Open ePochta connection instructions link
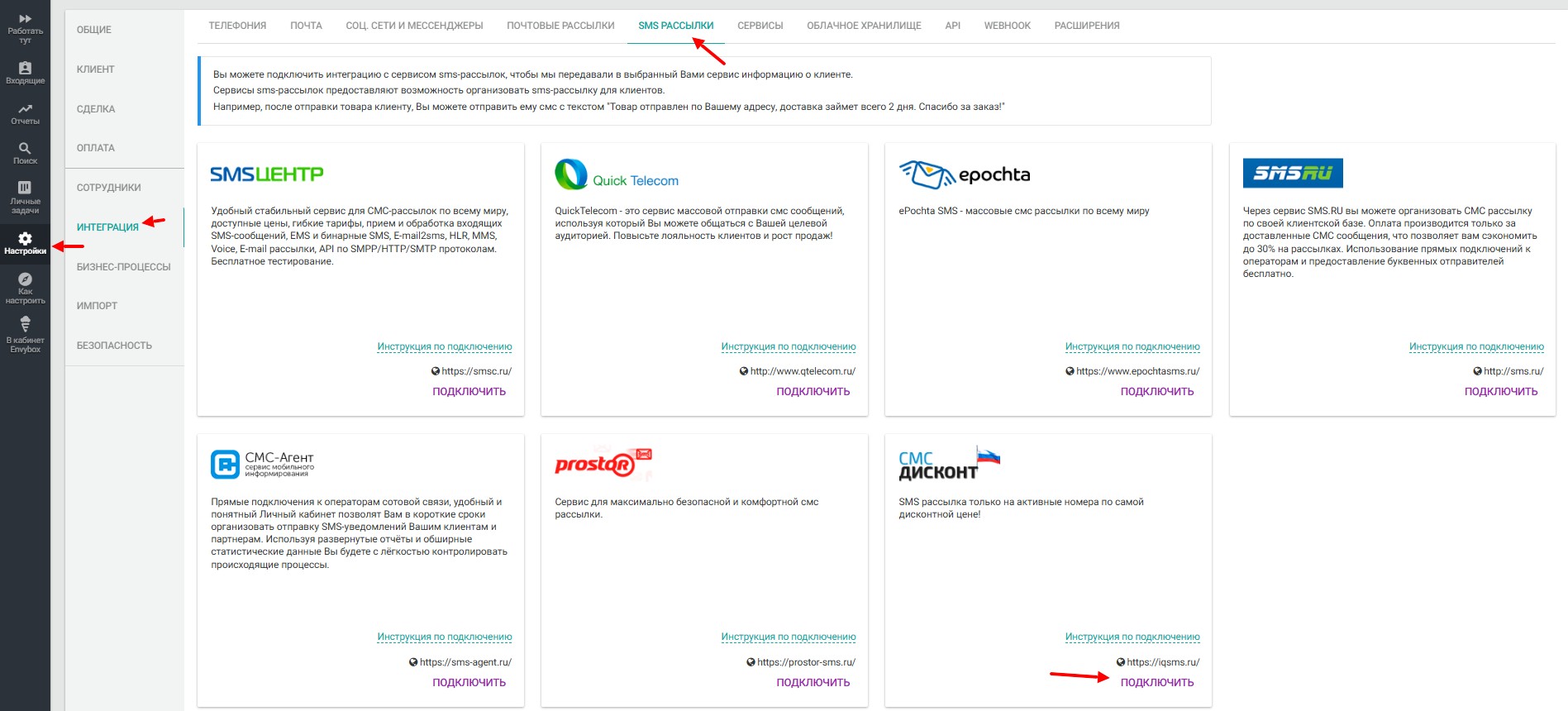This screenshot has height=711, width=1568. point(1132,346)
